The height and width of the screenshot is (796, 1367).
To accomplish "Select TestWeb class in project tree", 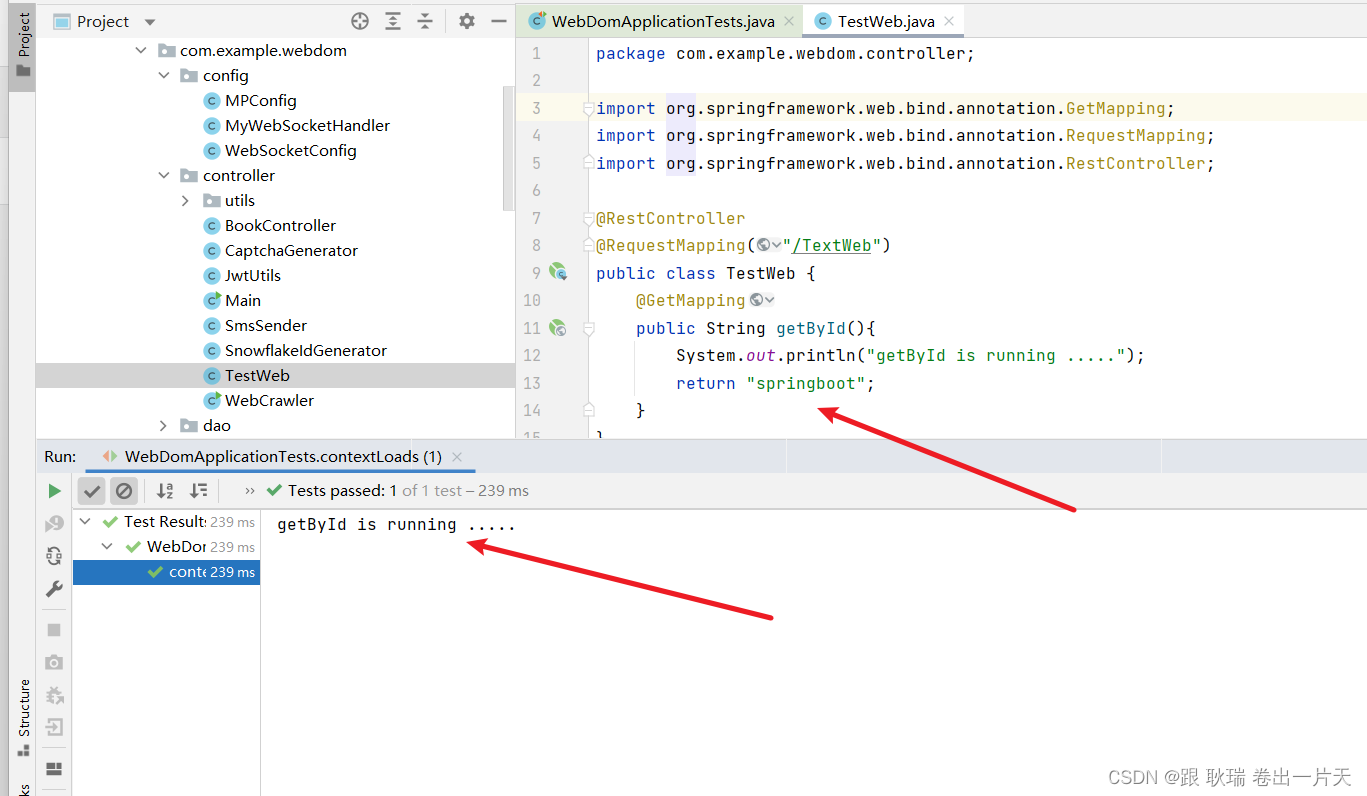I will tap(257, 375).
